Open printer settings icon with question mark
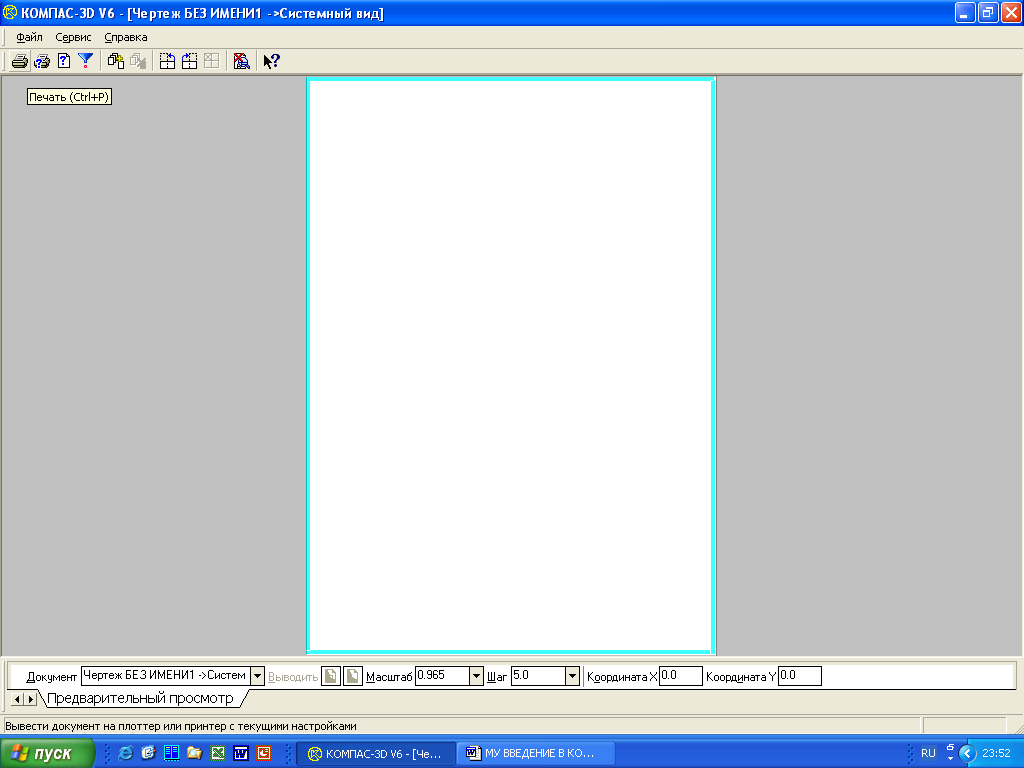 pyautogui.click(x=42, y=61)
